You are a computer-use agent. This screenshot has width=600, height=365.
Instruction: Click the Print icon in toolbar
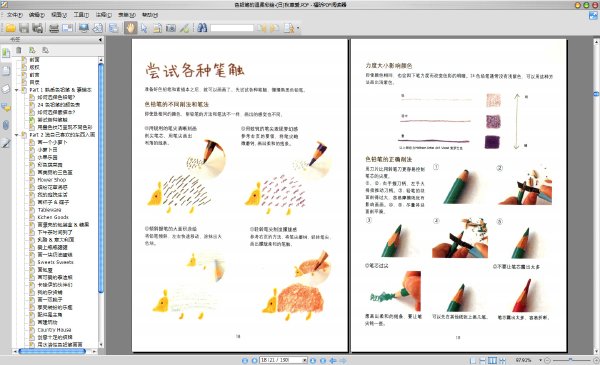[54, 28]
